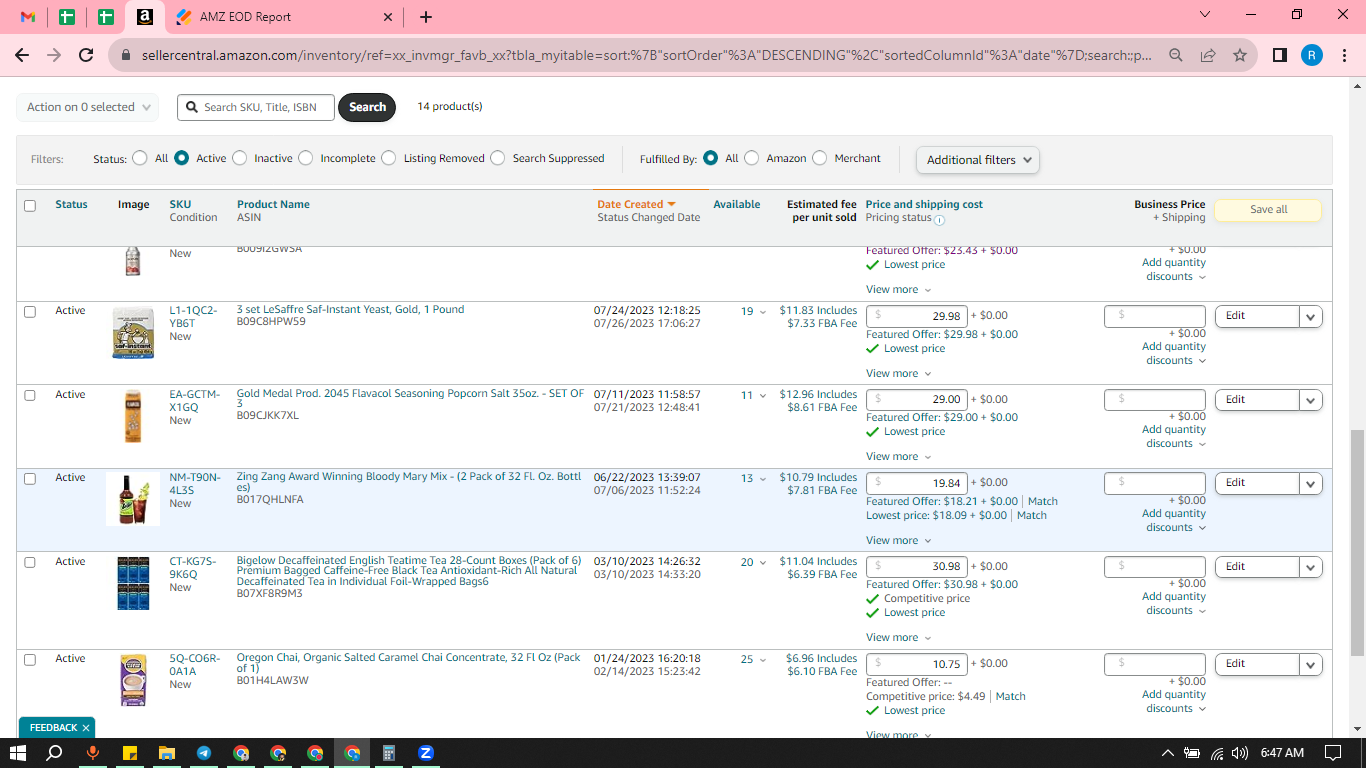1366x768 pixels.
Task: Open Windows taskbar search
Action: pos(55,753)
